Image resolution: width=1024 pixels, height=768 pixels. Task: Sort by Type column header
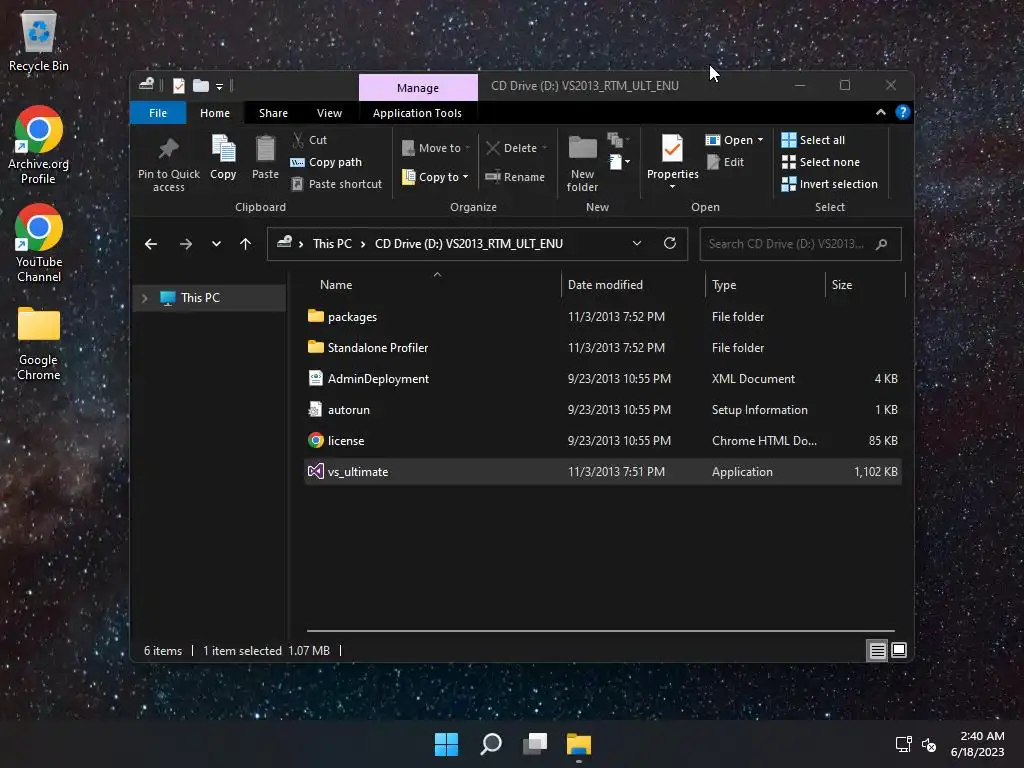(724, 285)
